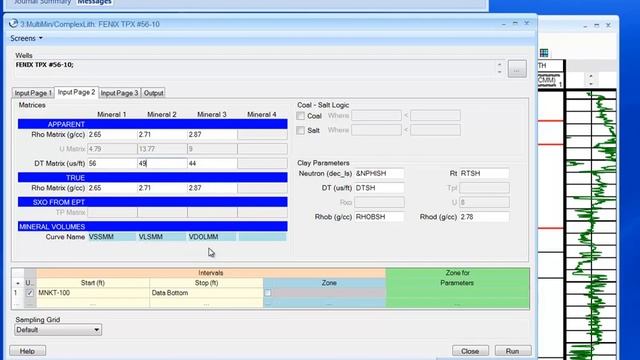
Task: Enable the Salt logic checkbox
Action: [301, 130]
